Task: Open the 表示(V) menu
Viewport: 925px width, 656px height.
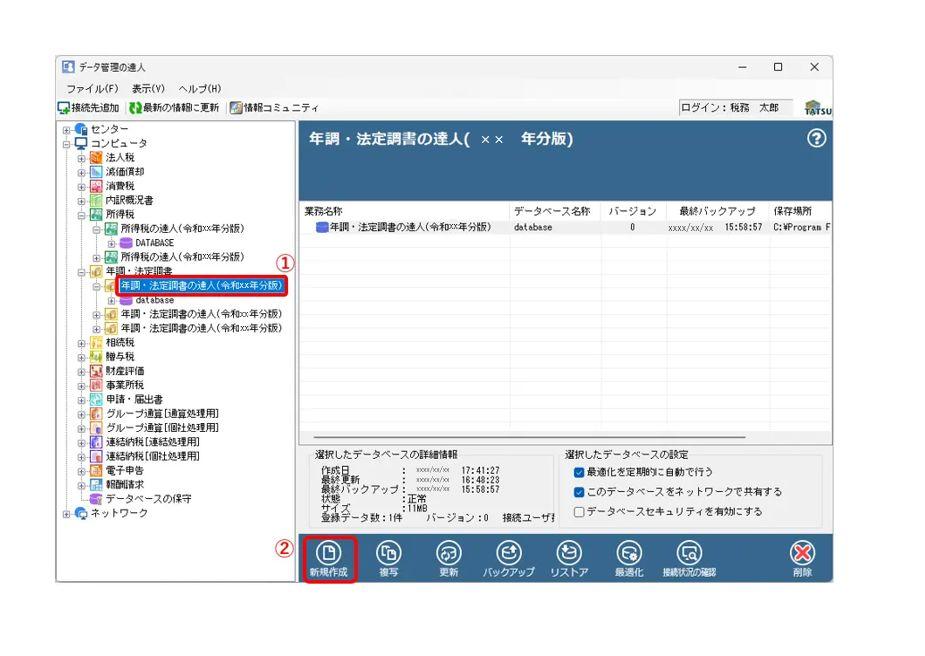Action: click(148, 88)
